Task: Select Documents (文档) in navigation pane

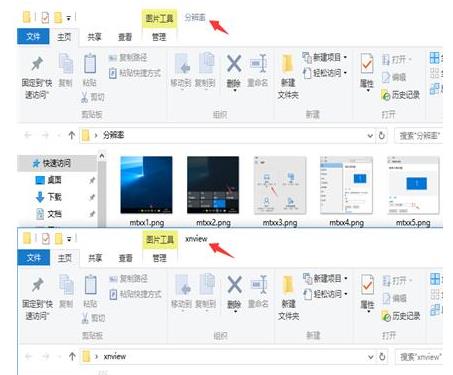Action: tap(49, 214)
